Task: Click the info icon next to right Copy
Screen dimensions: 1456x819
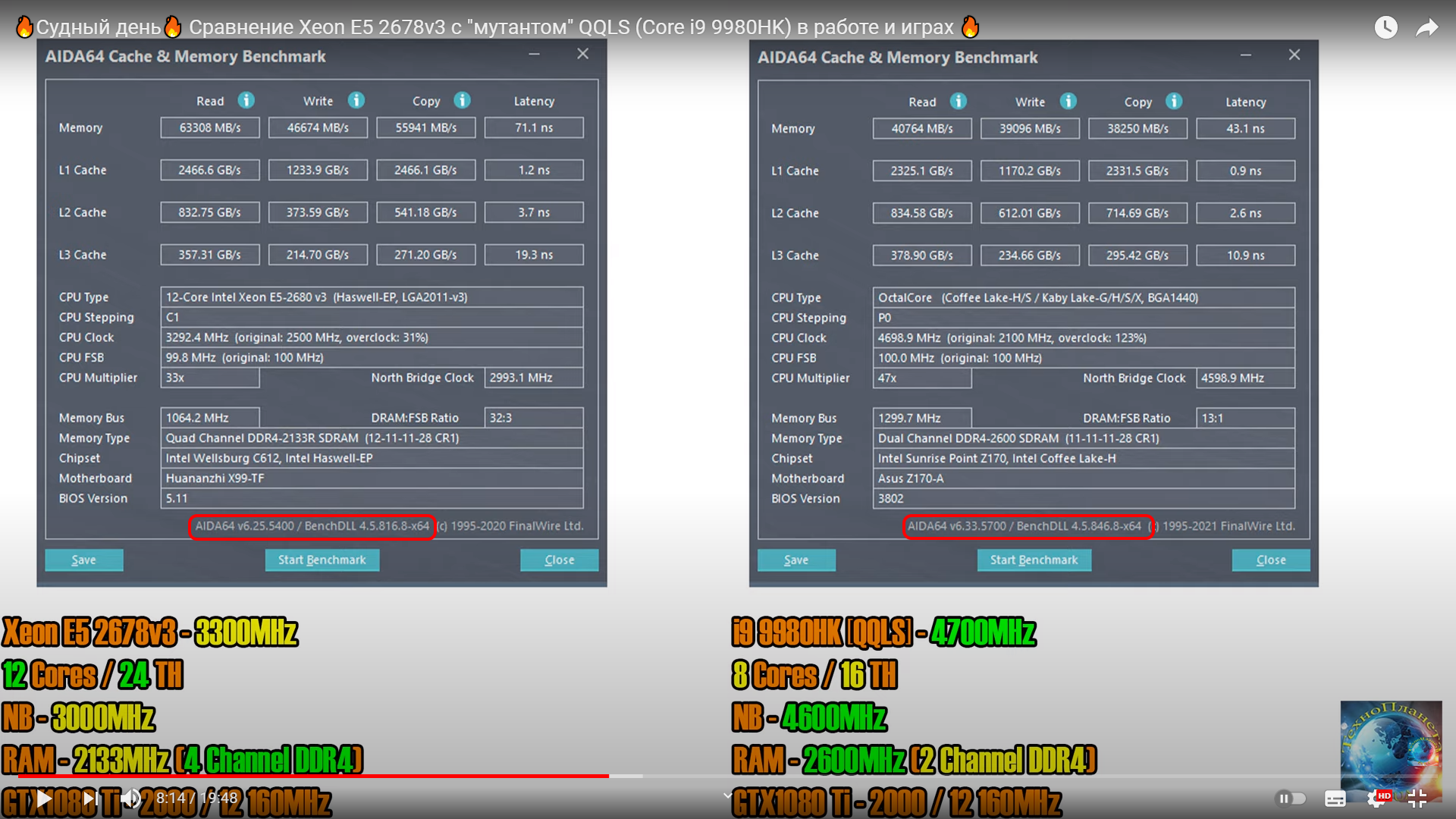Action: 1173,101
